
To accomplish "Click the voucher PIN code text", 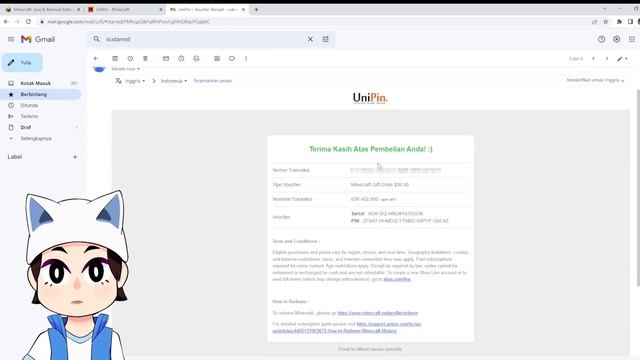I will tap(405, 221).
